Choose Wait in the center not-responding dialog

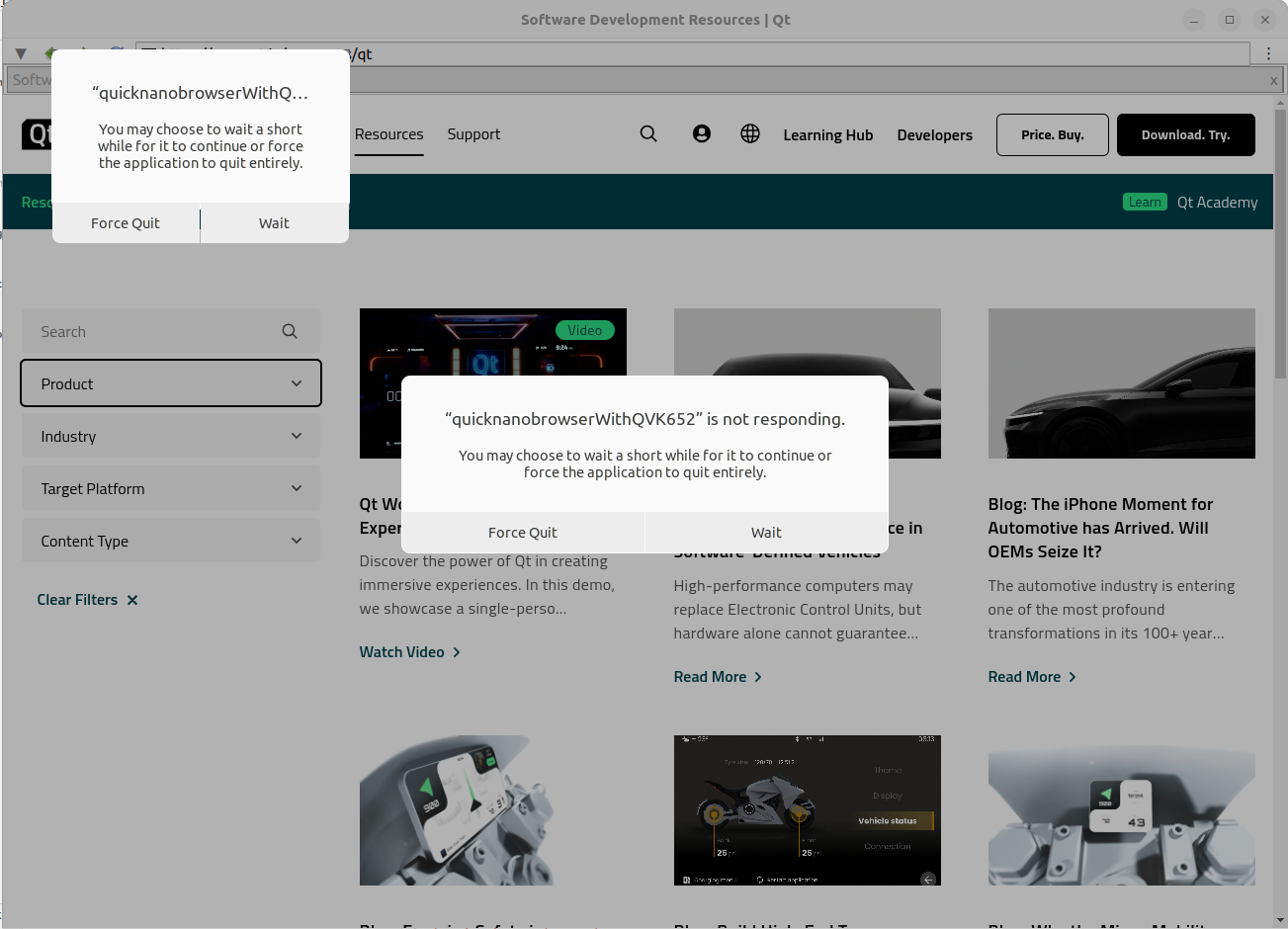(x=766, y=533)
